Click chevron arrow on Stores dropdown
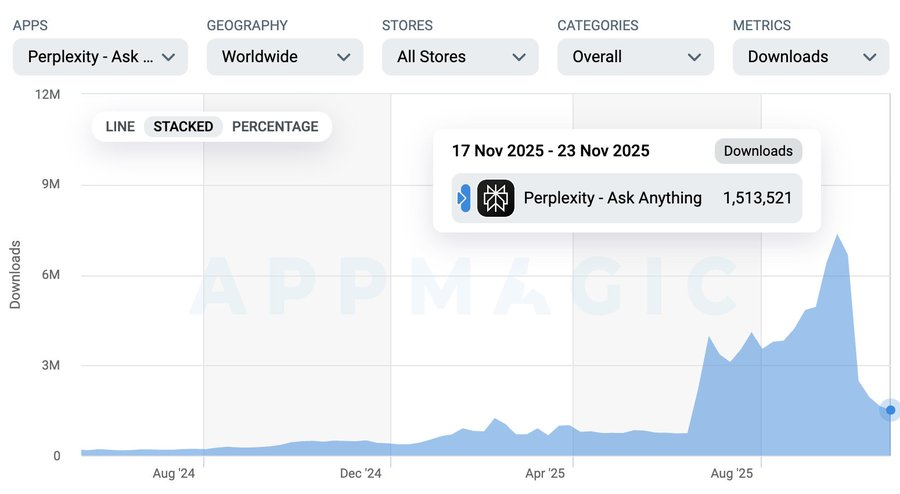Viewport: 900px width, 494px height. click(x=519, y=58)
